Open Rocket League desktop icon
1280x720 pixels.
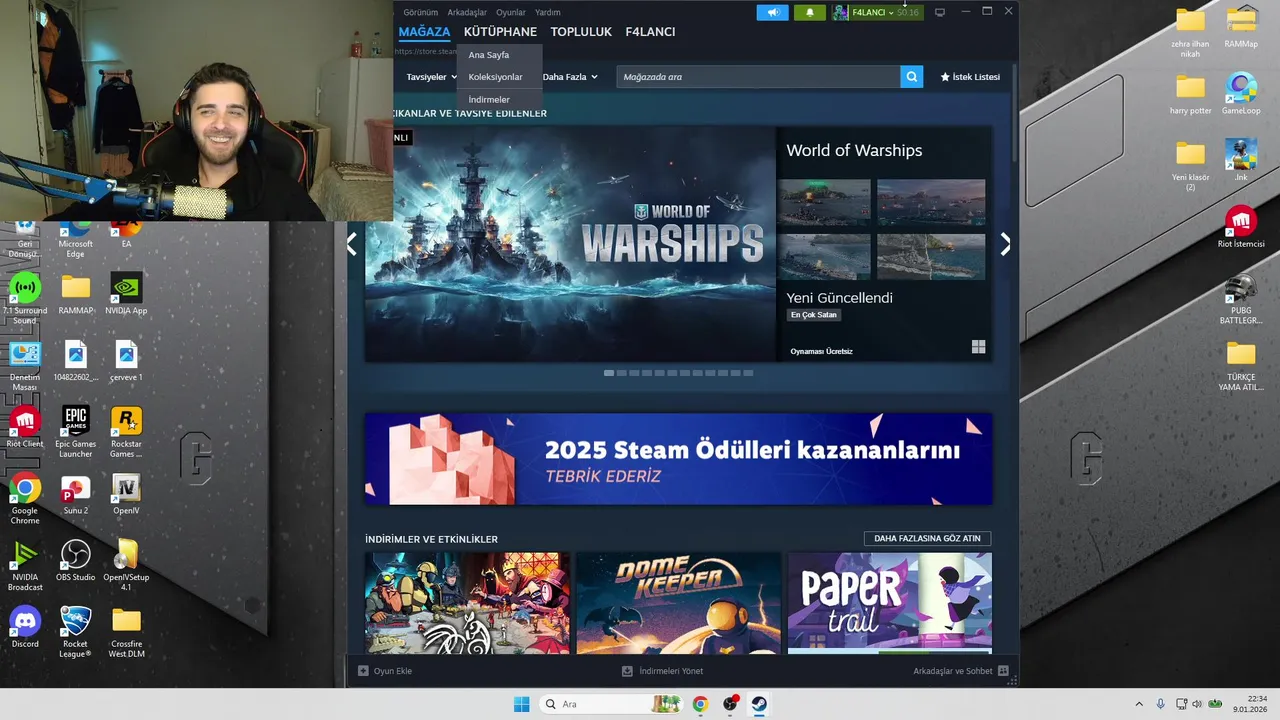point(75,632)
